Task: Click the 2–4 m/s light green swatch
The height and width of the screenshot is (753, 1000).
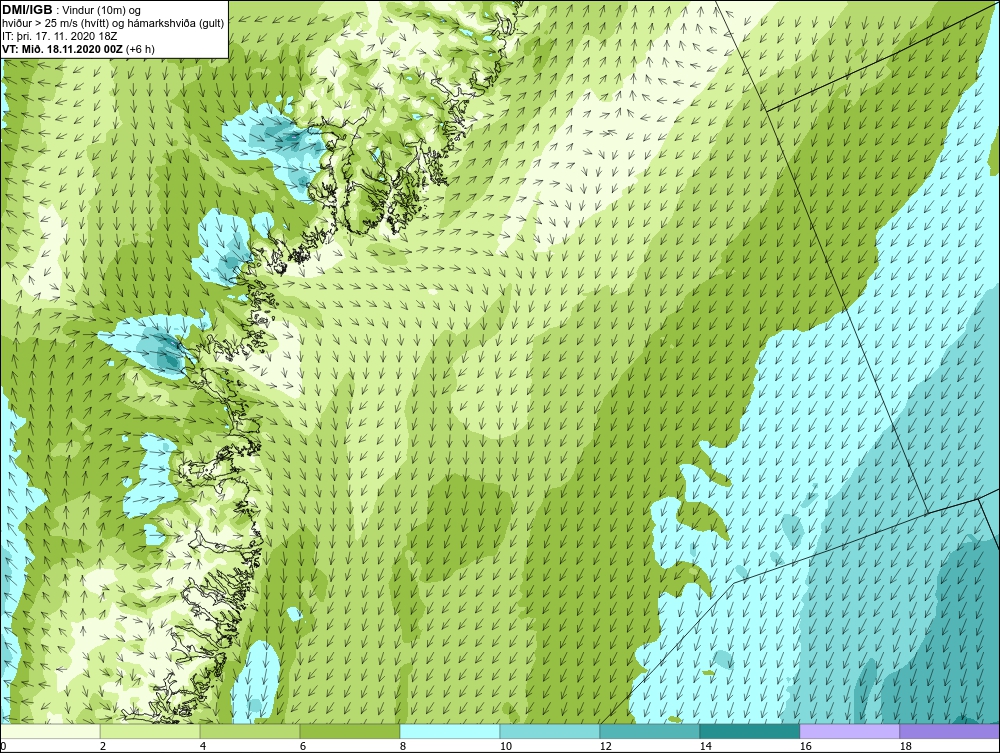Action: point(150,731)
